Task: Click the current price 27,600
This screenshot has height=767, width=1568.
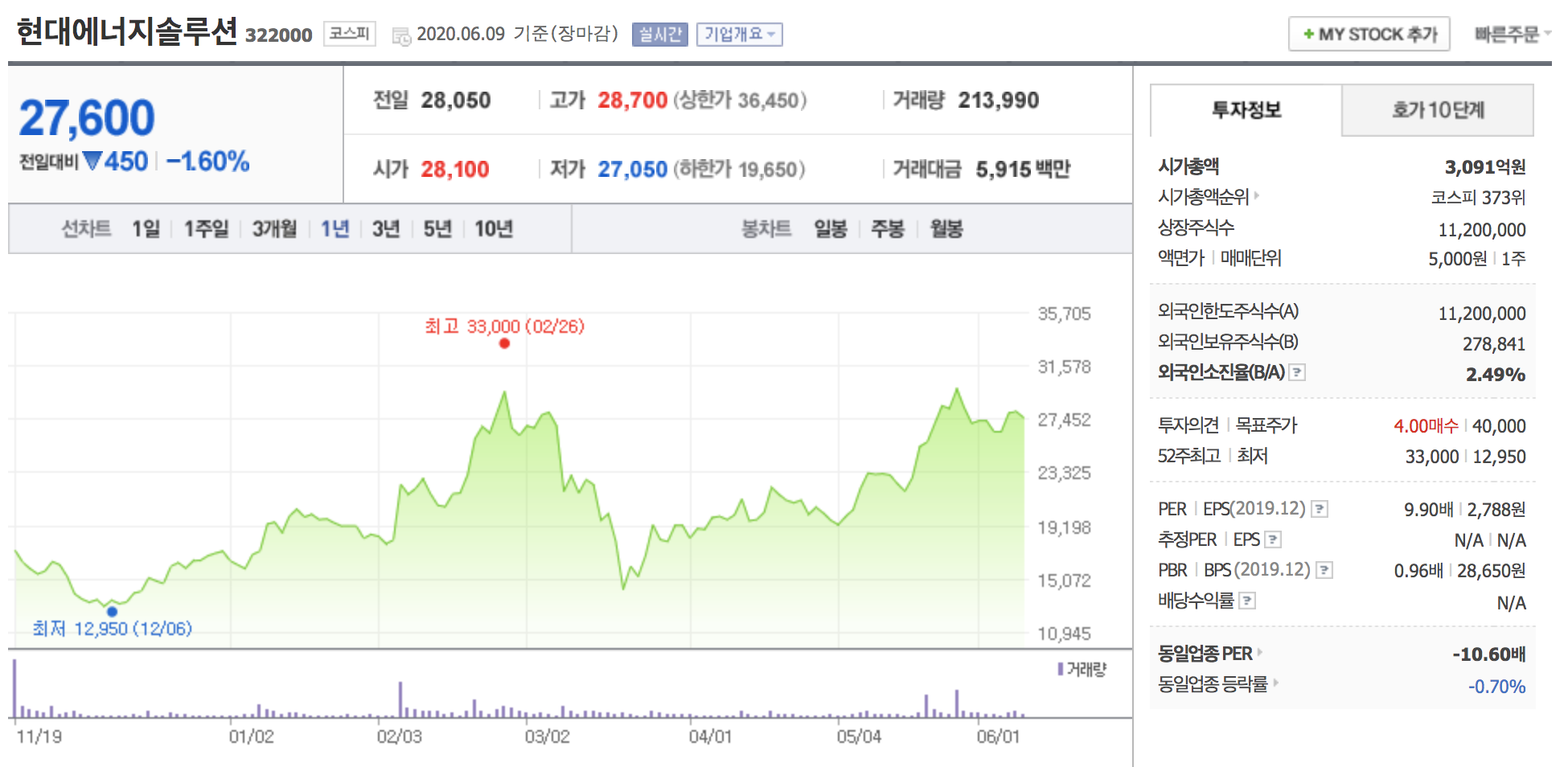Action: pyautogui.click(x=87, y=118)
